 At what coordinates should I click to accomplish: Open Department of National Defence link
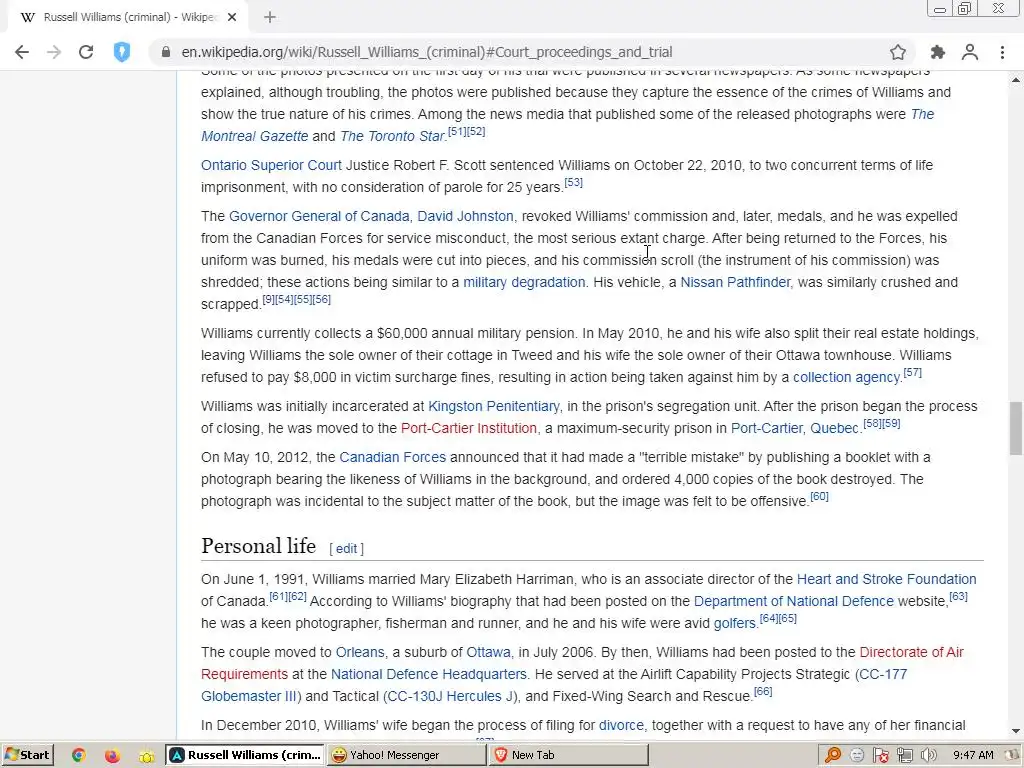coord(793,601)
